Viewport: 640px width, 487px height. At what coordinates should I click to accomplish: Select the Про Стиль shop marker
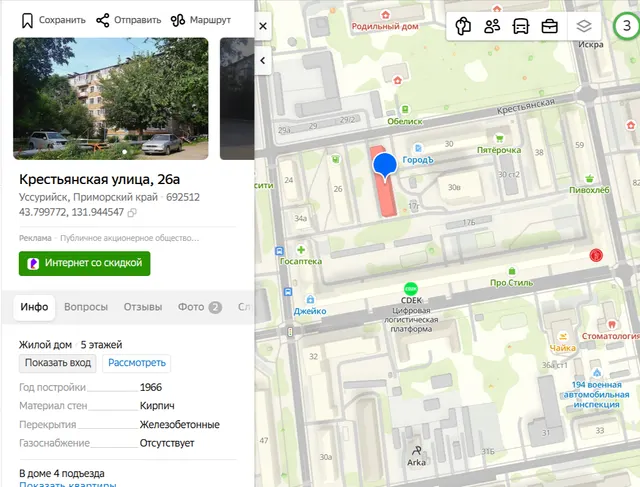click(512, 271)
